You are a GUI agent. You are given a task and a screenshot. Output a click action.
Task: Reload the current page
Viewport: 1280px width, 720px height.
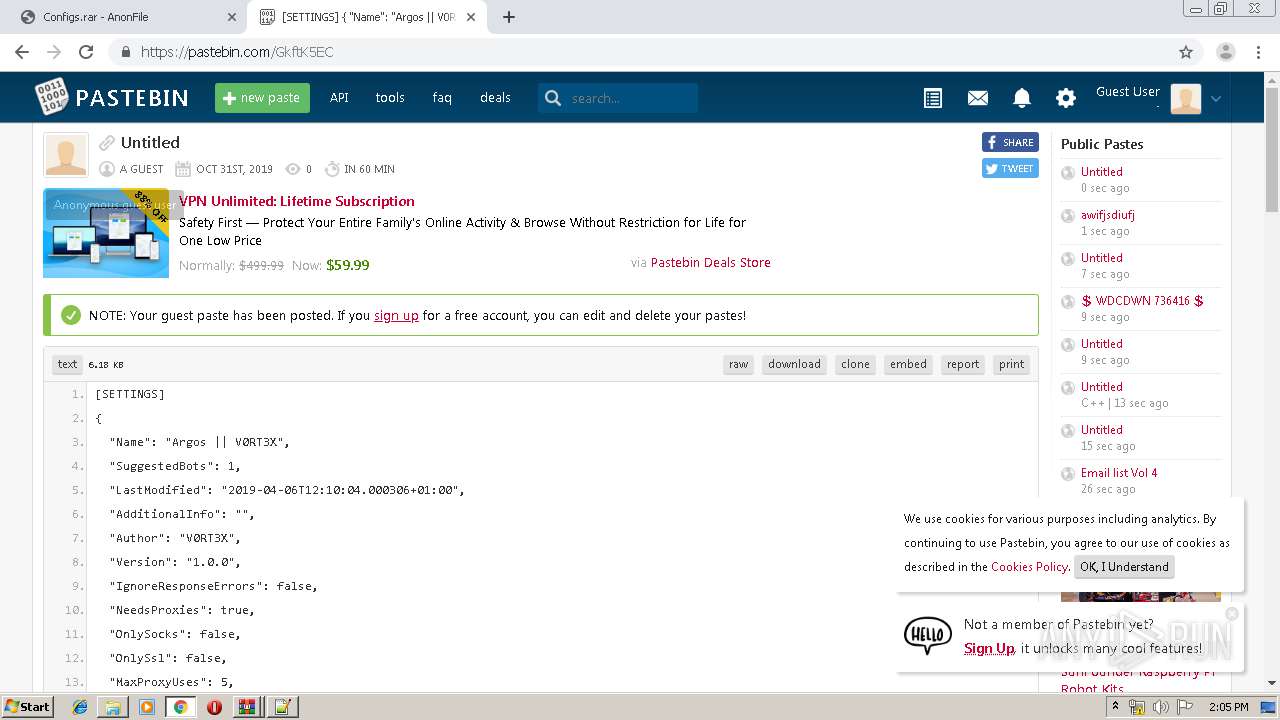pos(86,52)
